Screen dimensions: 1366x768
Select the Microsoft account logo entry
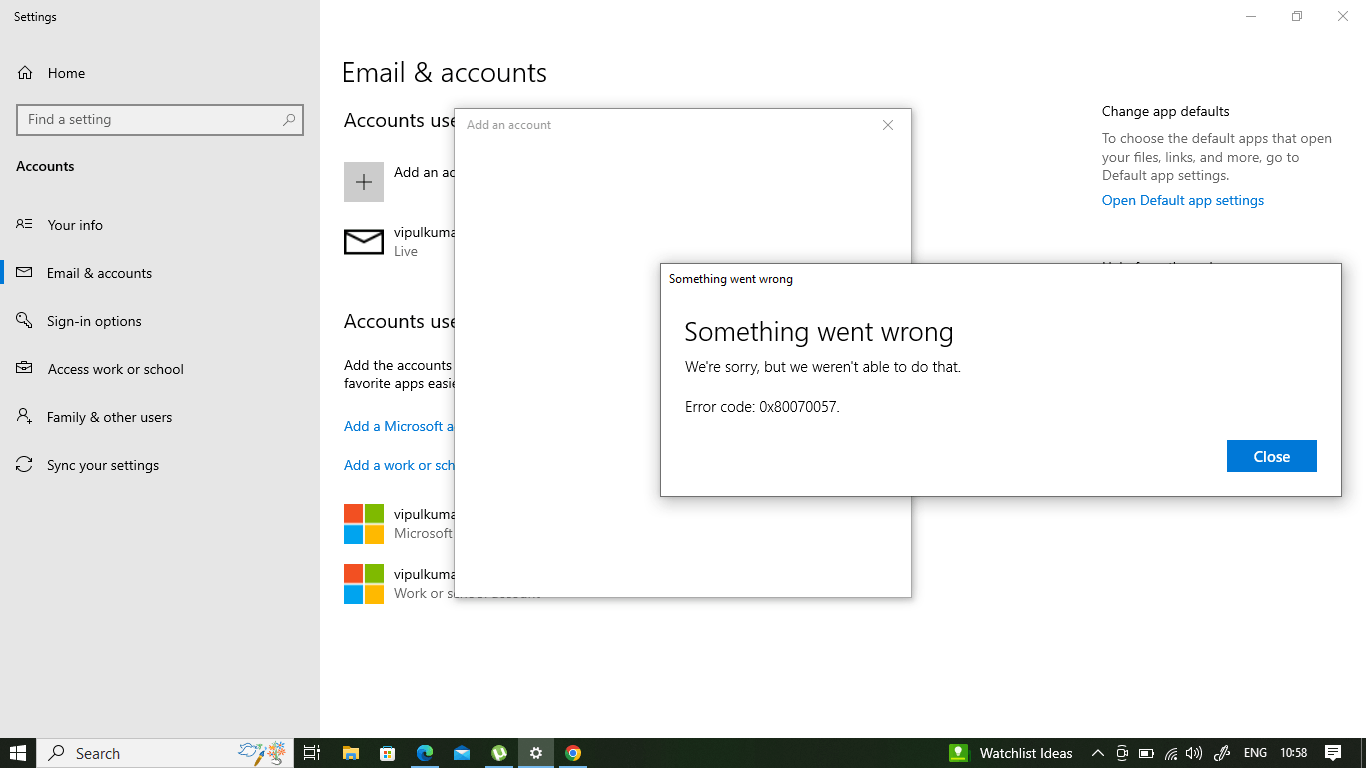coord(364,524)
